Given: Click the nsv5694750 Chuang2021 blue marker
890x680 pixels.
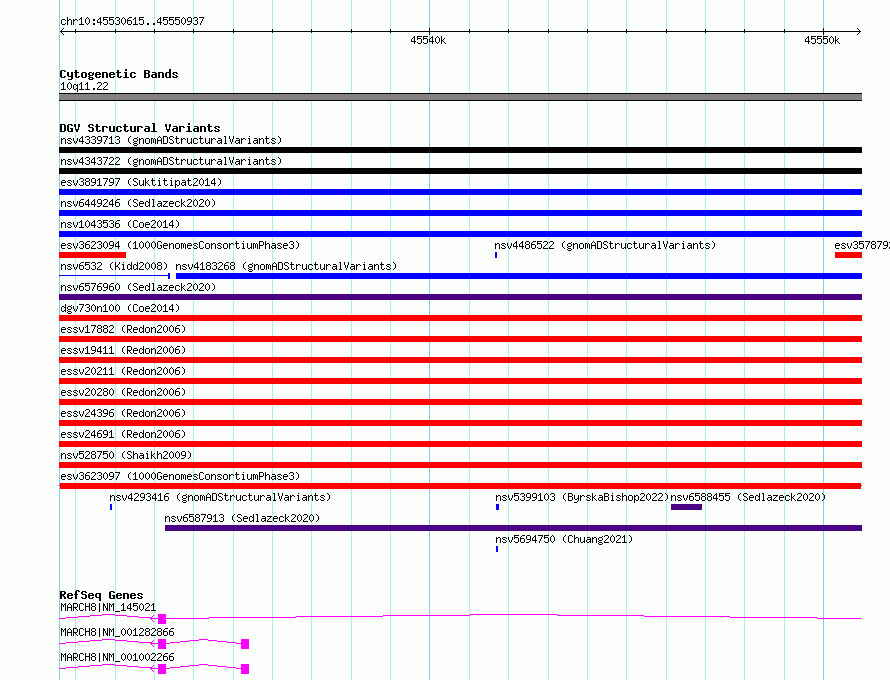Looking at the screenshot, I should pyautogui.click(x=497, y=549).
